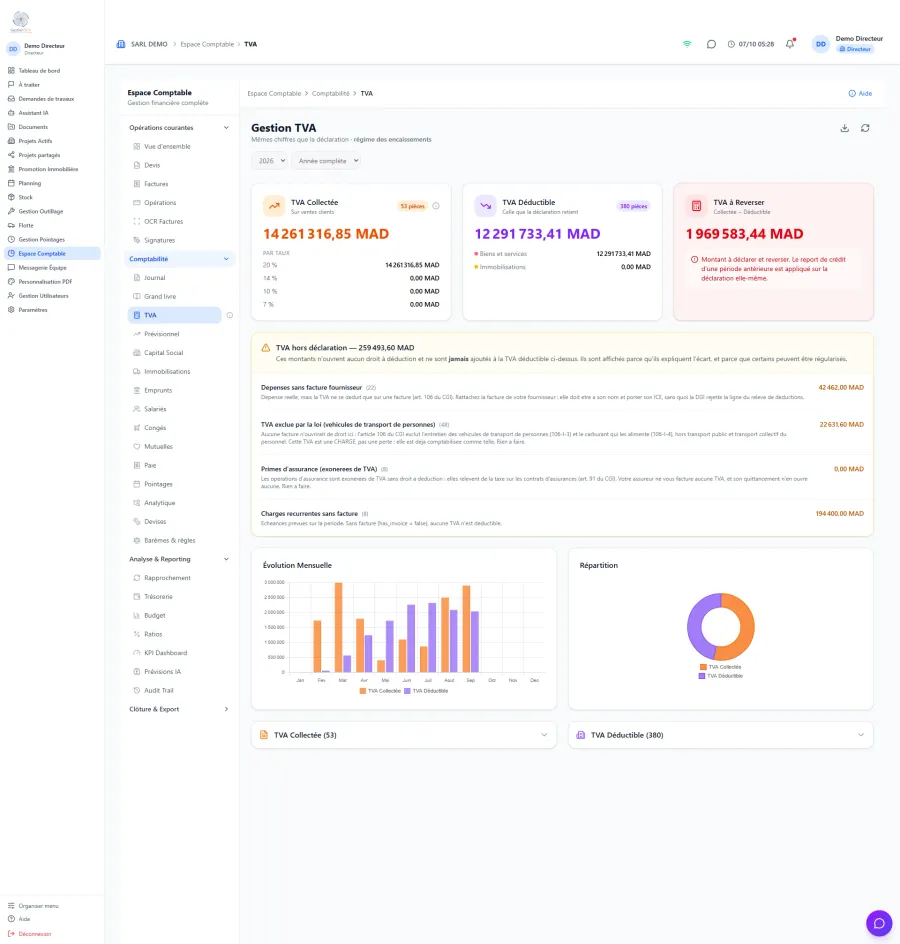The width and height of the screenshot is (900, 944).
Task: Open Grand livre in Comptabilité submenu
Action: (x=160, y=296)
